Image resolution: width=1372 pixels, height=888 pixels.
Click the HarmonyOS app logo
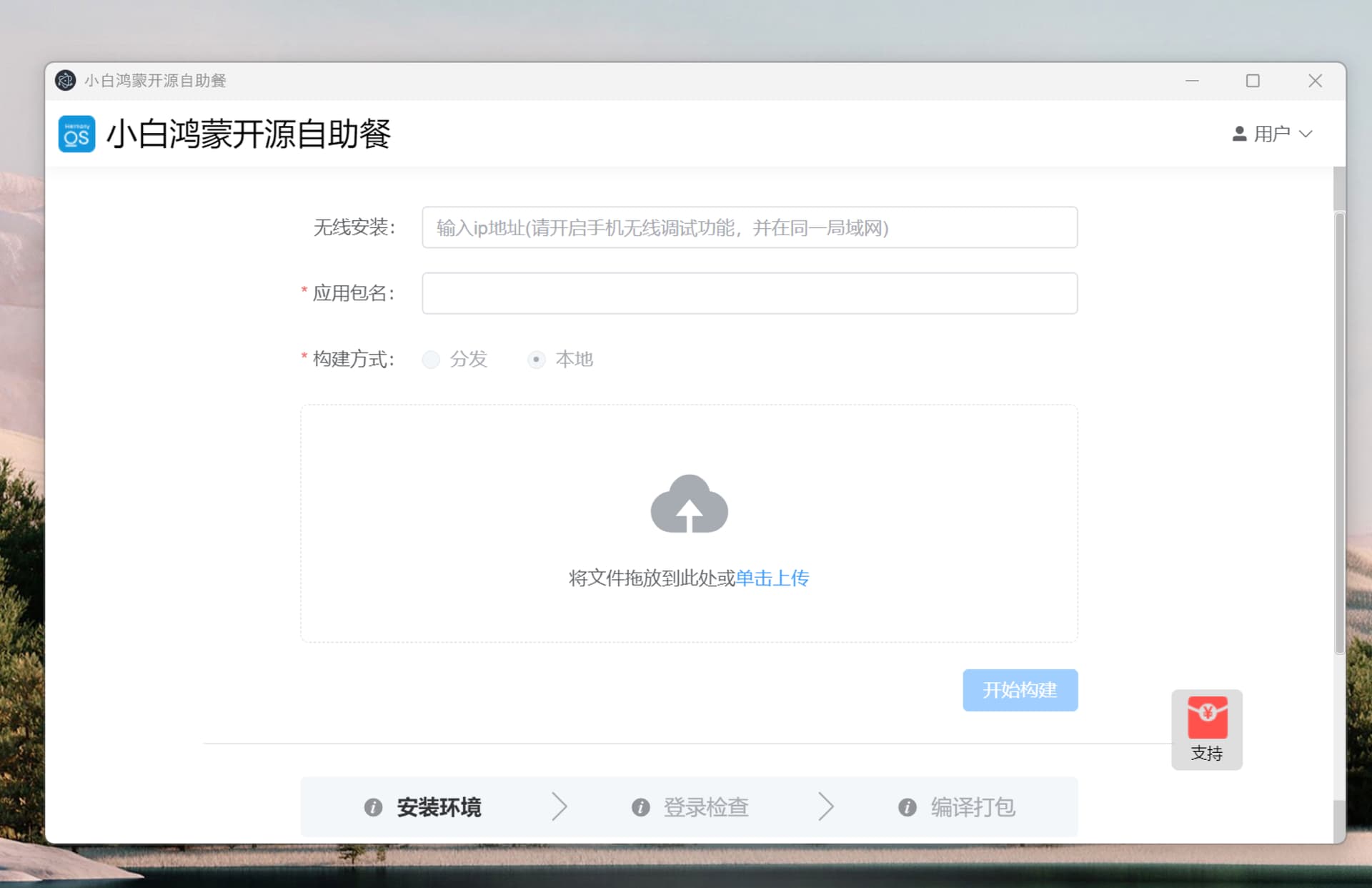point(76,134)
